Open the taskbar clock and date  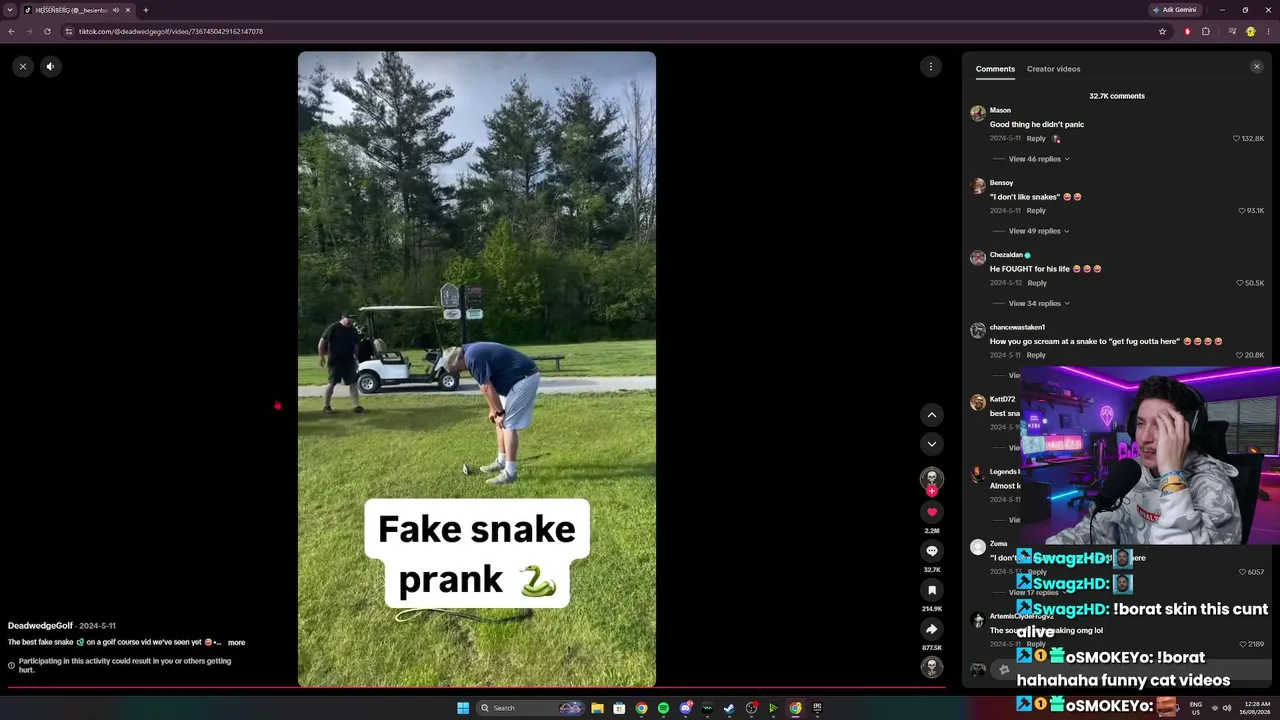(x=1257, y=708)
